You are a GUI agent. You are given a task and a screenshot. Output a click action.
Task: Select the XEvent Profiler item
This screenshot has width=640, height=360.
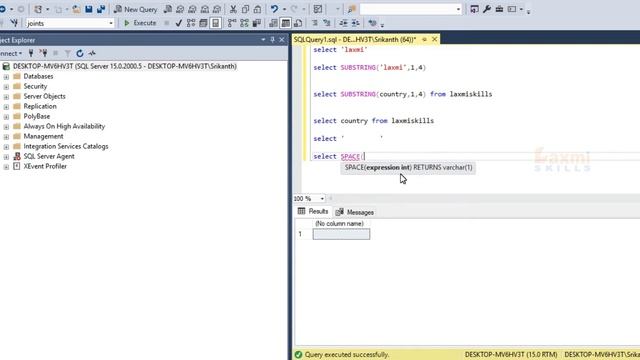pyautogui.click(x=45, y=166)
